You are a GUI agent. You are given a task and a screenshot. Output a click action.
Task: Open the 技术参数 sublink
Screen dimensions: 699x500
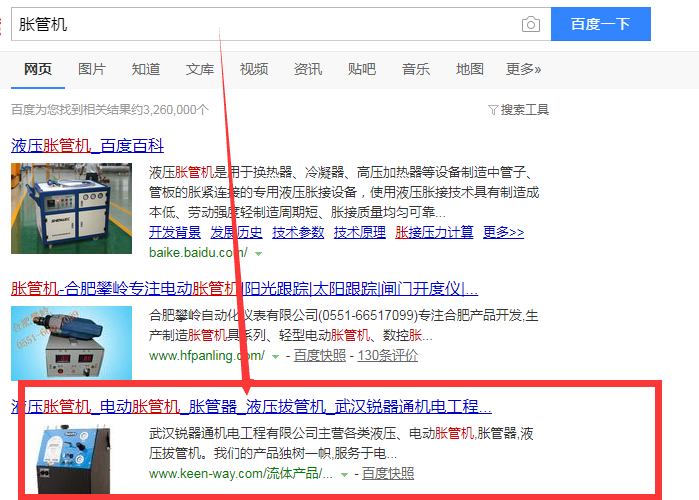pos(298,232)
